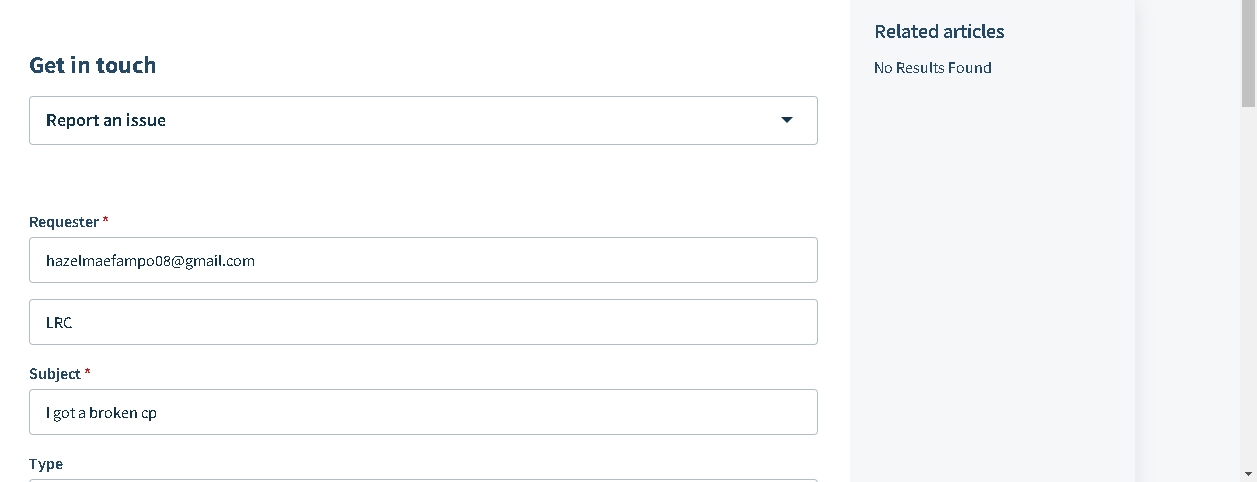Click the Requester field label
The image size is (1257, 482).
tap(64, 222)
